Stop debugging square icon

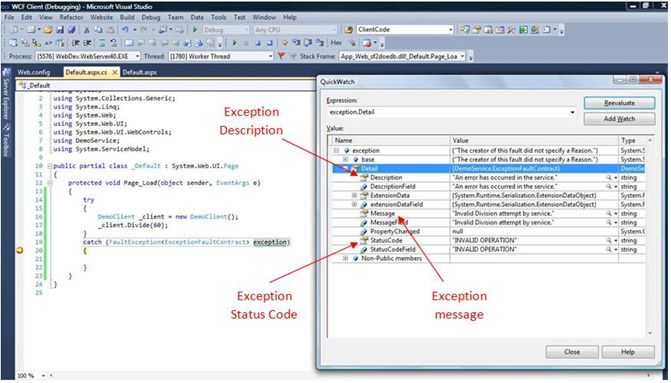click(258, 43)
